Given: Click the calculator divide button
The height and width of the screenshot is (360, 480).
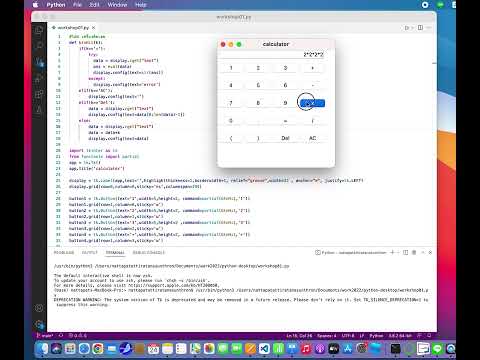Looking at the screenshot, I should (312, 121).
